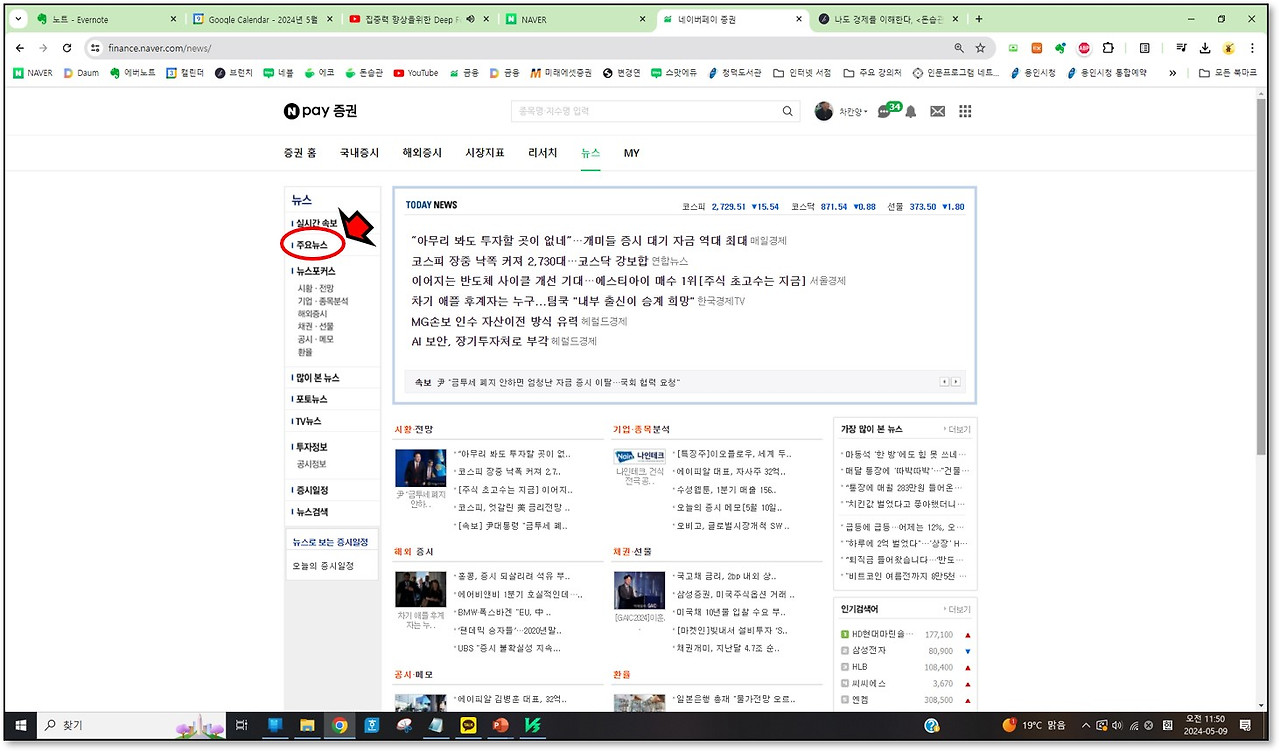Open 더보기 for 가장 많이 본 뉴스
Viewport: 1280px width, 752px height.
click(x=958, y=429)
